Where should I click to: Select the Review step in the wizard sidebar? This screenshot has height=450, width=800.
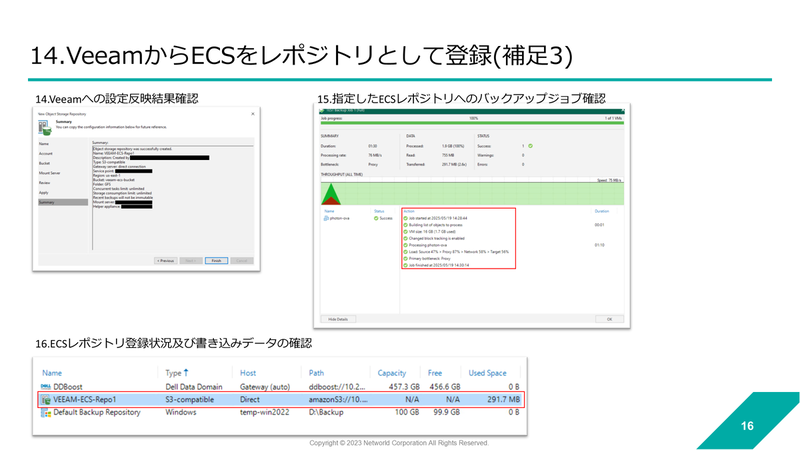(x=45, y=183)
